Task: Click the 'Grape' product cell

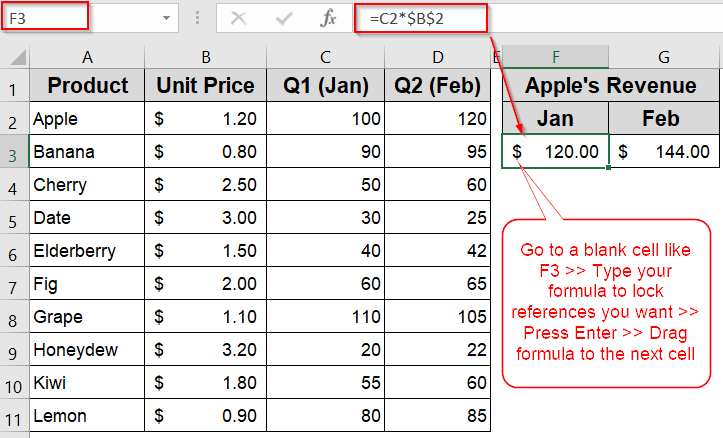Action: [x=87, y=316]
